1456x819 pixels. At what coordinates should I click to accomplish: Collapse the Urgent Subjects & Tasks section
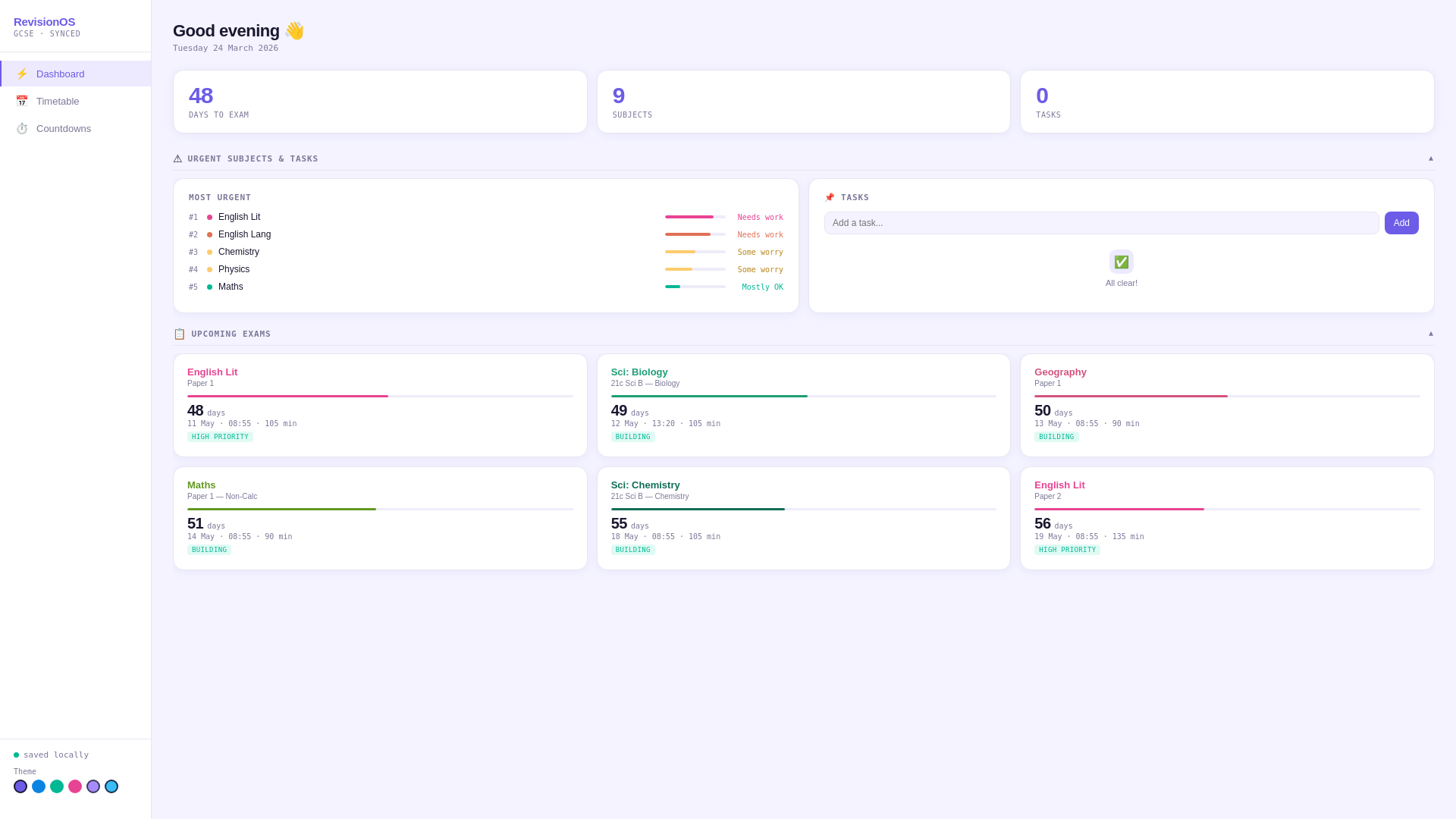pos(1430,158)
